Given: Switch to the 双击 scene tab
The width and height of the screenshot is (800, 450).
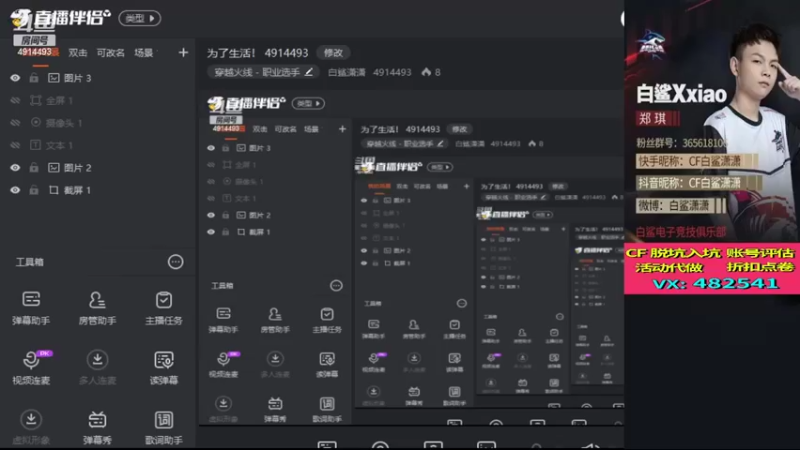Looking at the screenshot, I should [78, 53].
